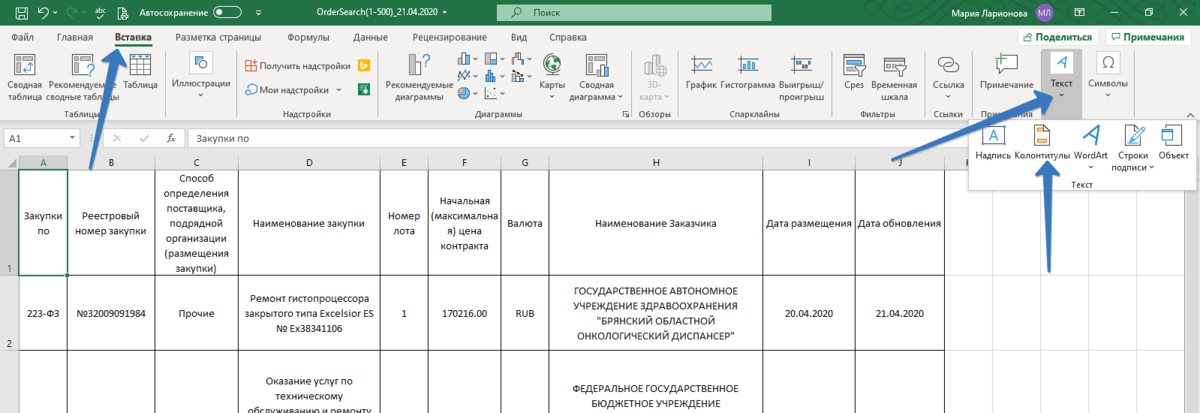Insert statistic chart icon

click(x=492, y=77)
